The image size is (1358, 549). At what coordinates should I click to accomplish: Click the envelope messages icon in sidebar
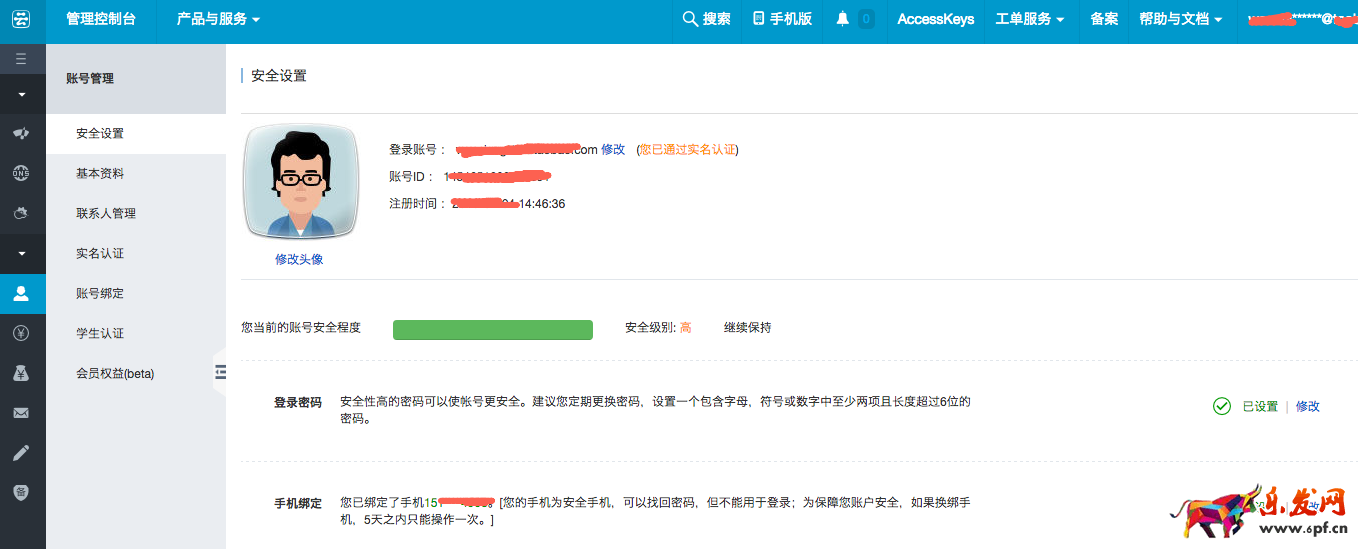(x=21, y=413)
